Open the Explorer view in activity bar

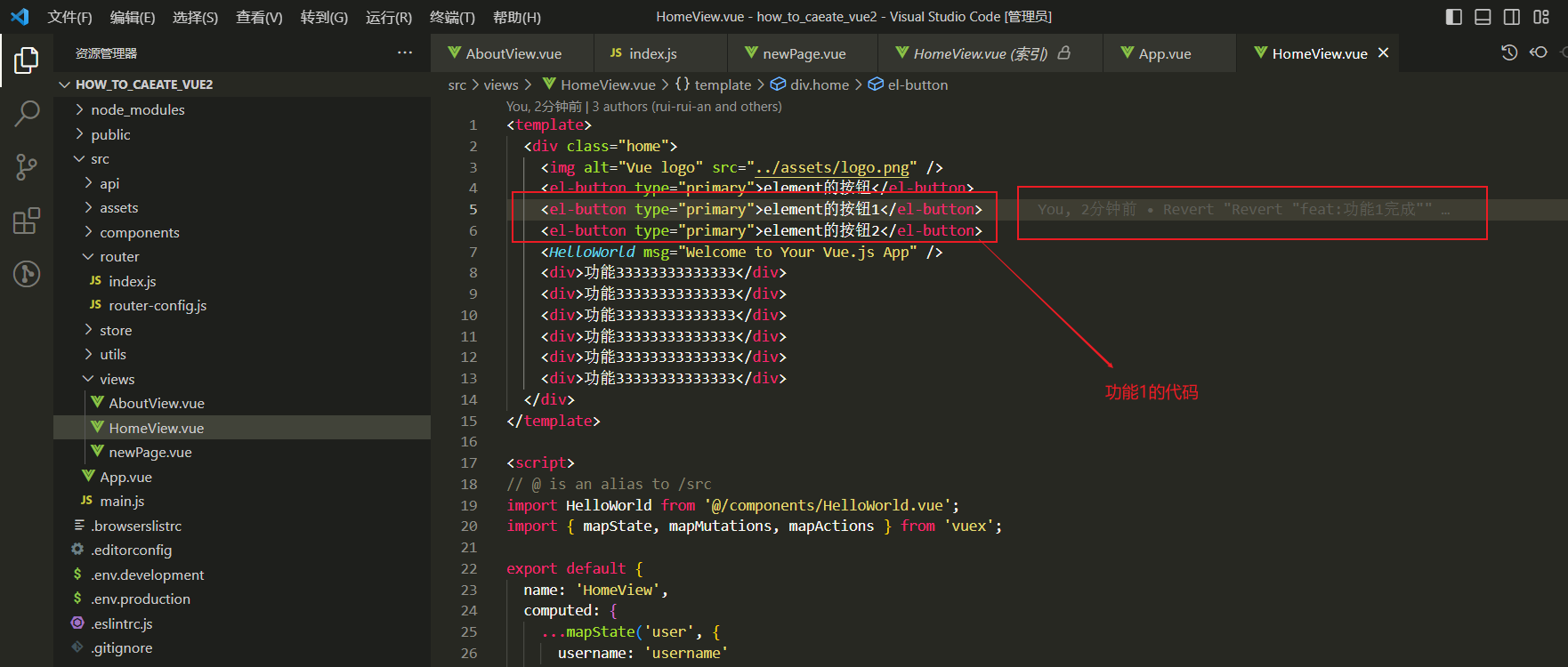(x=27, y=60)
